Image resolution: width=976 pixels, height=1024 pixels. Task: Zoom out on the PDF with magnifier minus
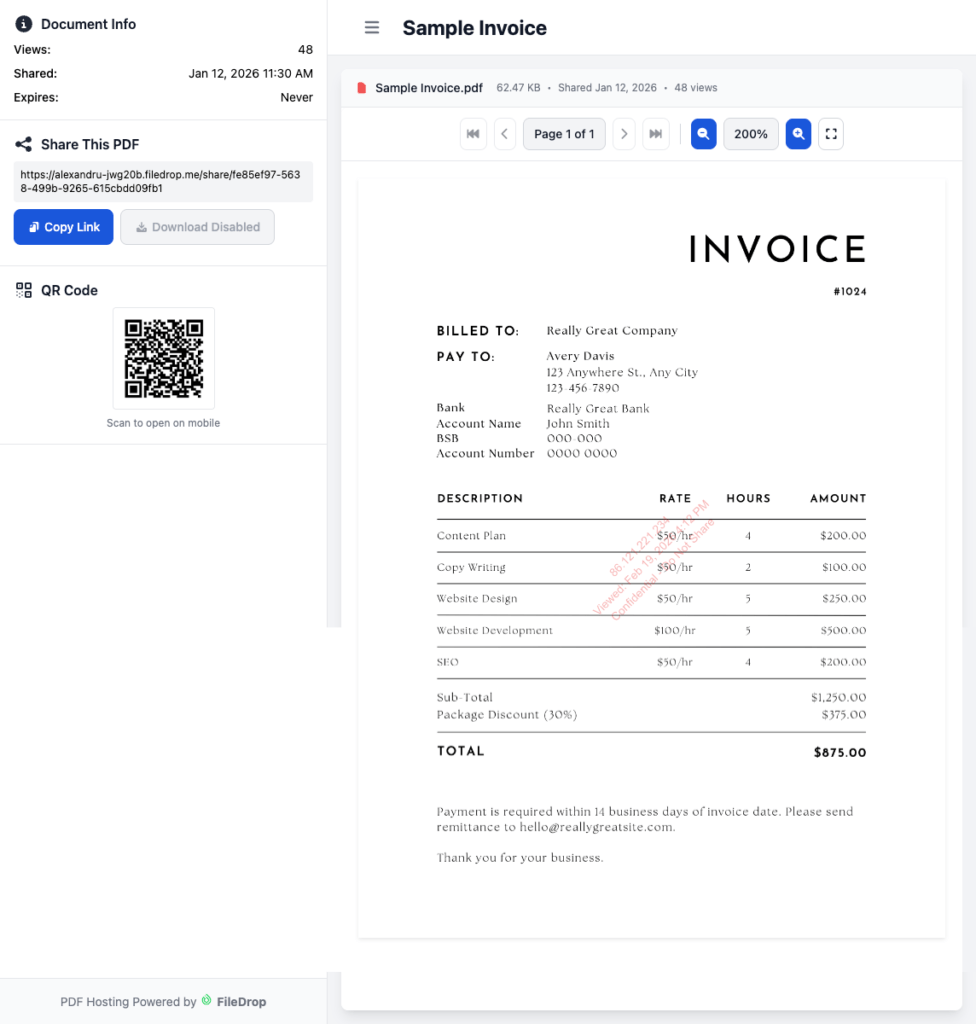(704, 133)
